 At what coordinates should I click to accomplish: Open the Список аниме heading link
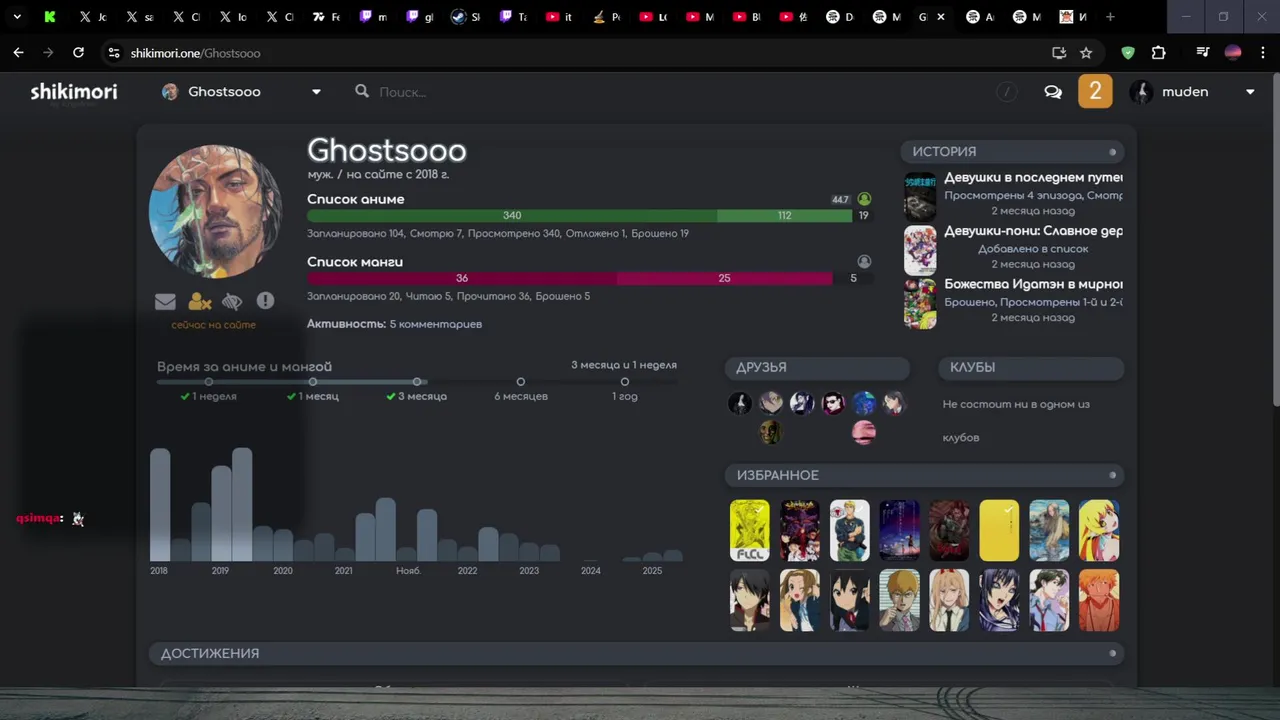click(x=356, y=199)
